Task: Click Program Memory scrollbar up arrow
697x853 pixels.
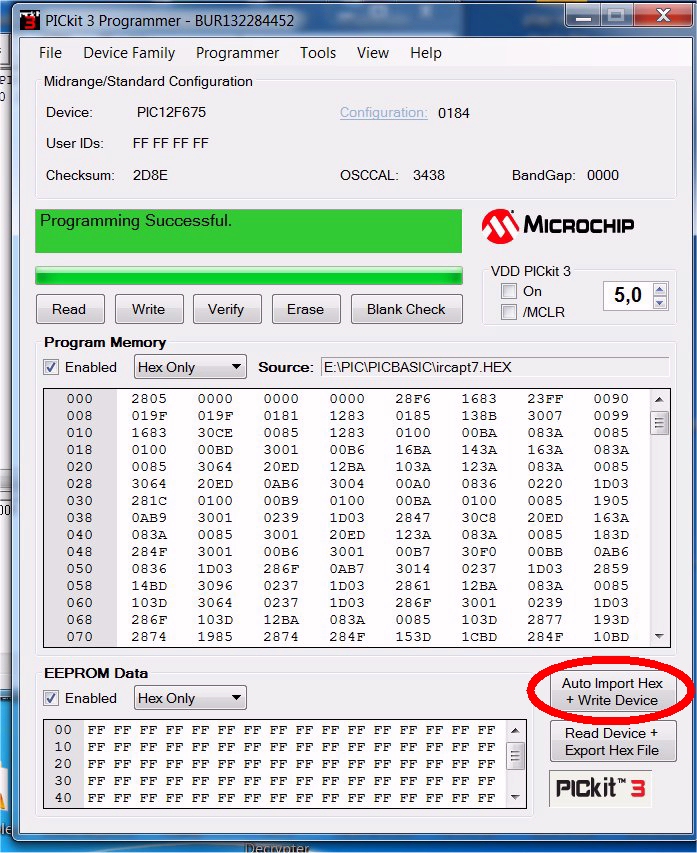Action: click(659, 399)
